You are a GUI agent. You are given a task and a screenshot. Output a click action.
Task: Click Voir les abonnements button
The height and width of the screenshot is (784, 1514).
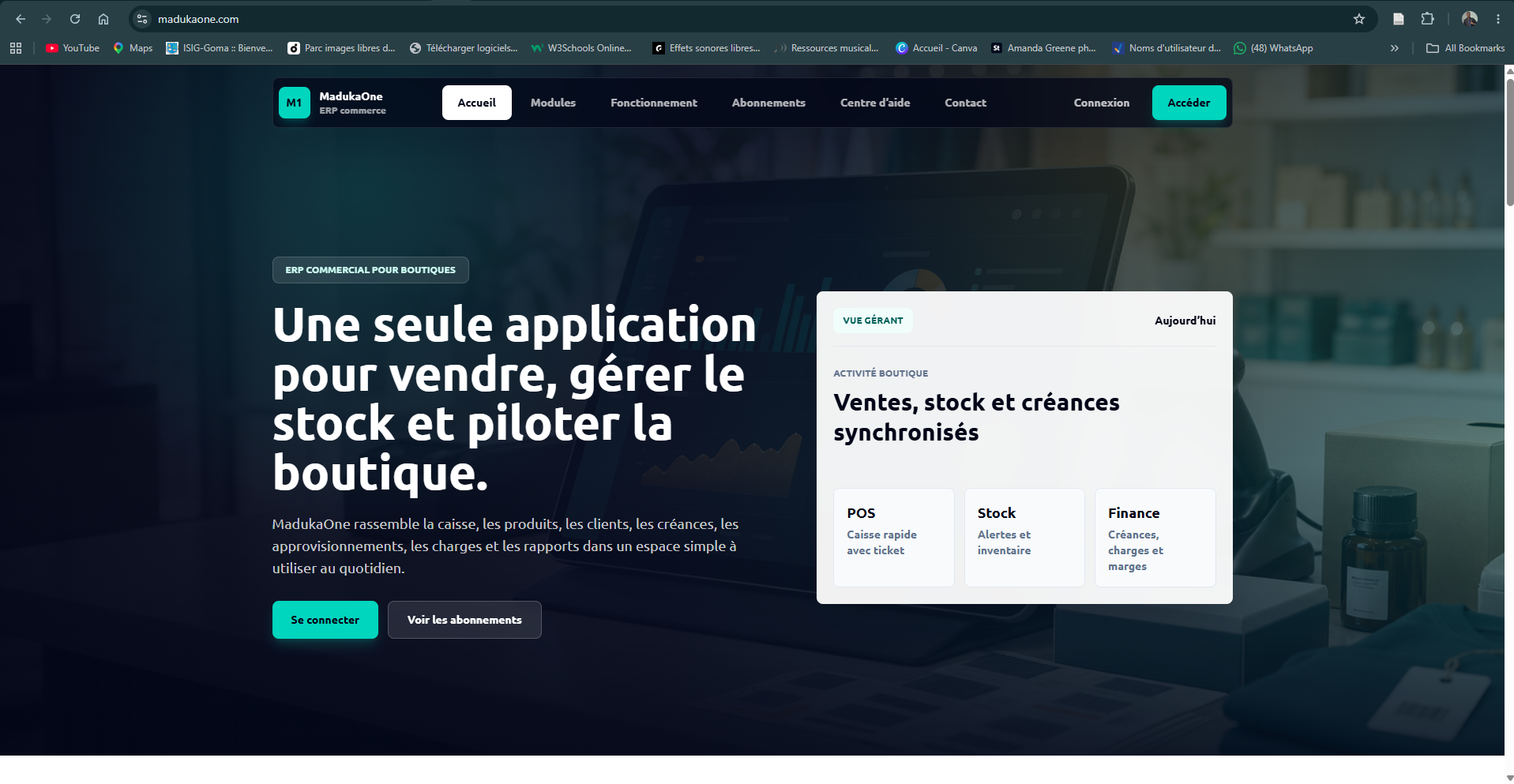(x=464, y=620)
